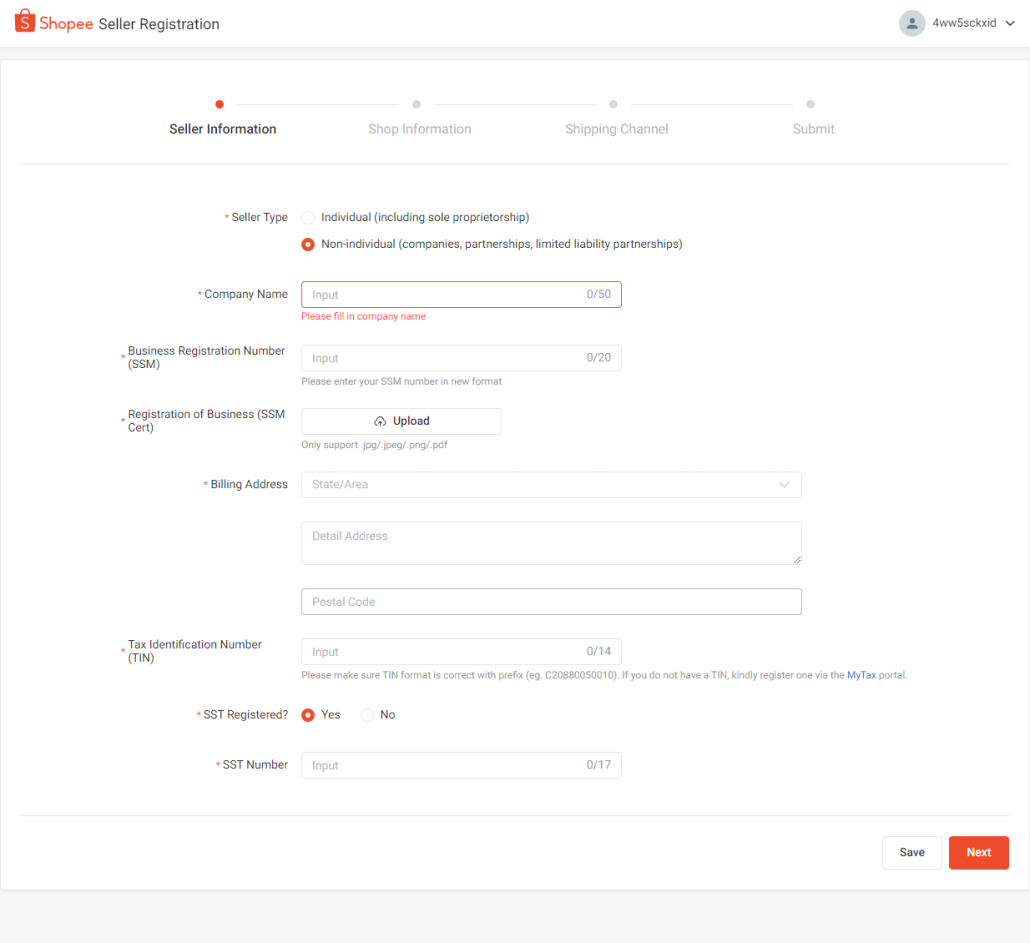Viewport: 1030px width, 943px height.
Task: Open the MyTax portal link
Action: (x=861, y=676)
